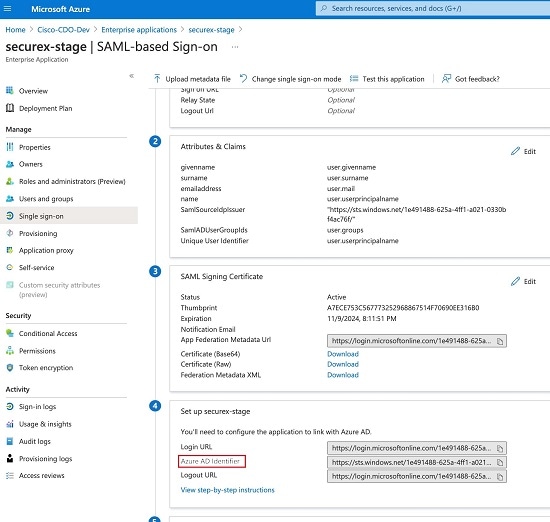Copy the Login URL value
The width and height of the screenshot is (550, 522).
coord(500,448)
